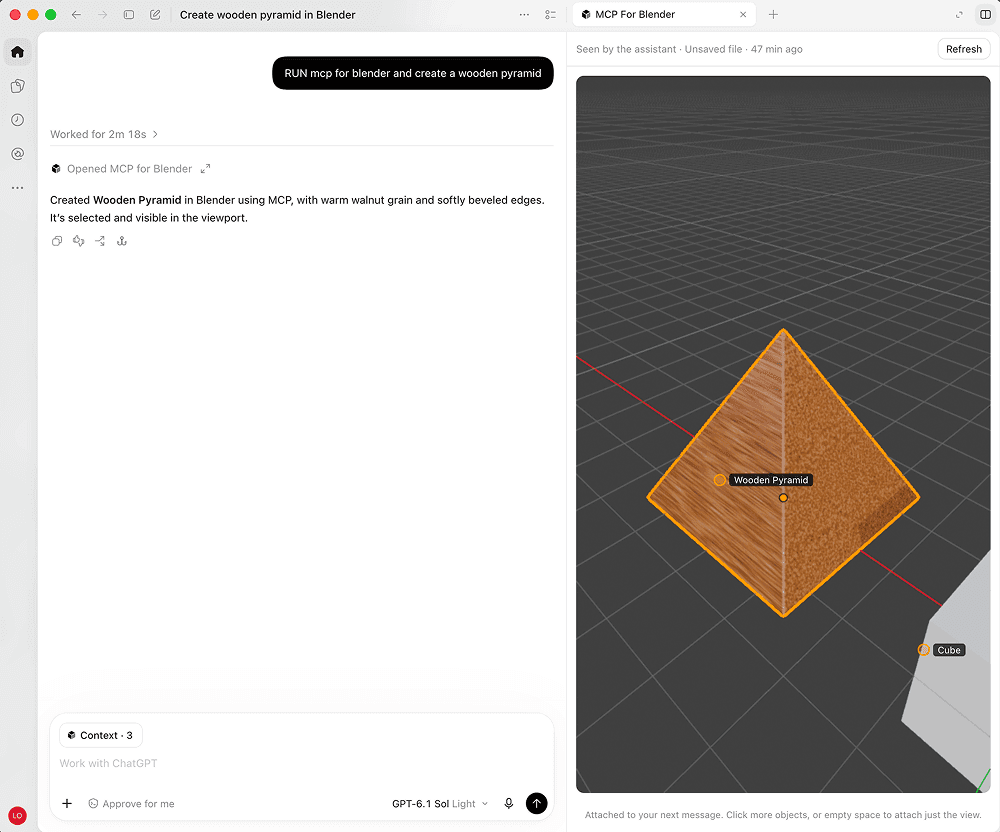Open conversation options ellipsis in header
Image resolution: width=1000 pixels, height=832 pixels.
click(524, 15)
